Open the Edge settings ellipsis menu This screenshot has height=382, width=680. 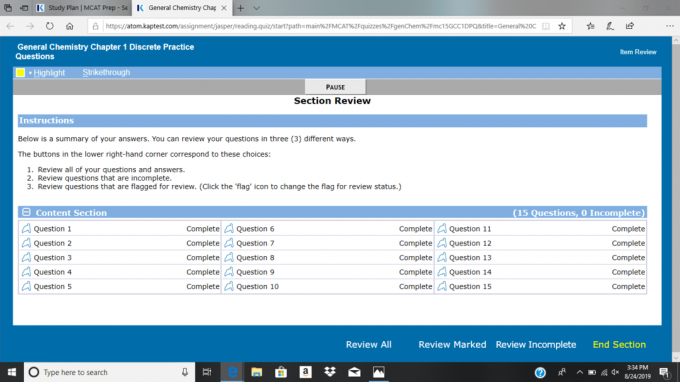pyautogui.click(x=670, y=26)
